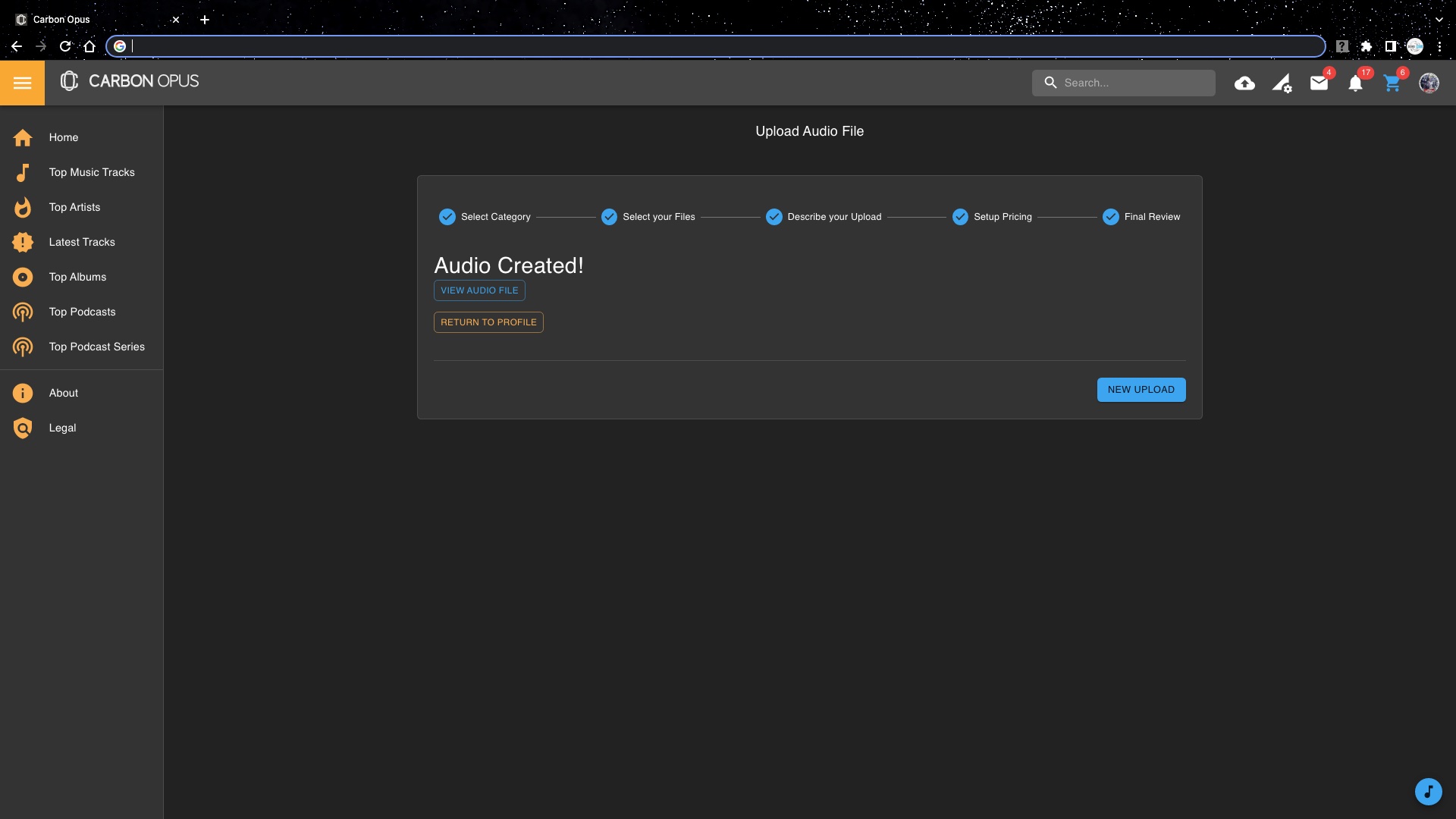1456x819 pixels.
Task: Open the shopping cart icon
Action: pyautogui.click(x=1392, y=83)
